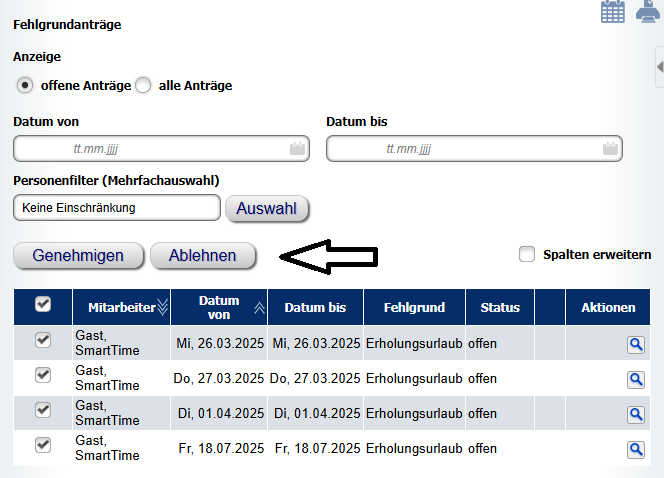Click the Fehlgrund column header
The height and width of the screenshot is (478, 664).
tap(414, 307)
